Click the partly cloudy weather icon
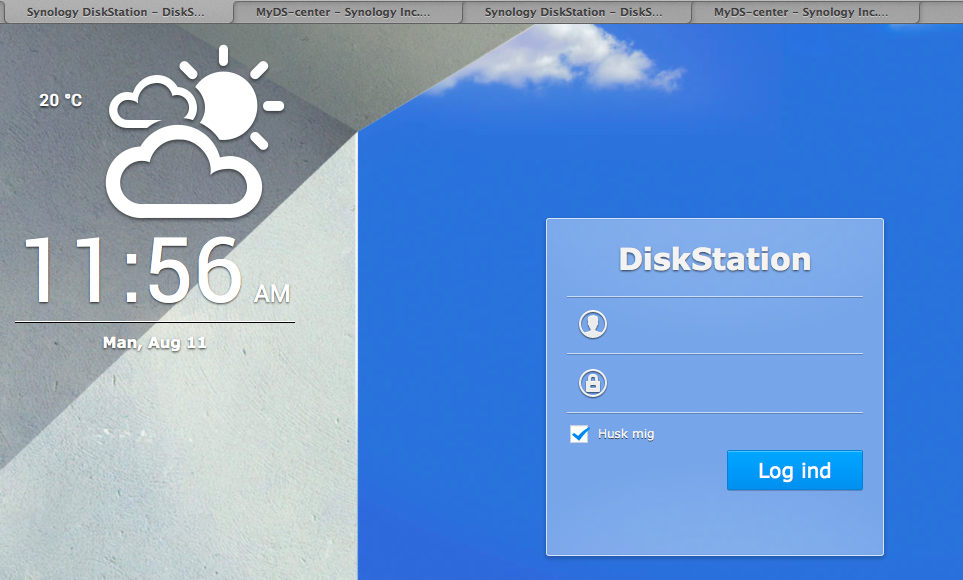The image size is (963, 580). click(x=195, y=131)
